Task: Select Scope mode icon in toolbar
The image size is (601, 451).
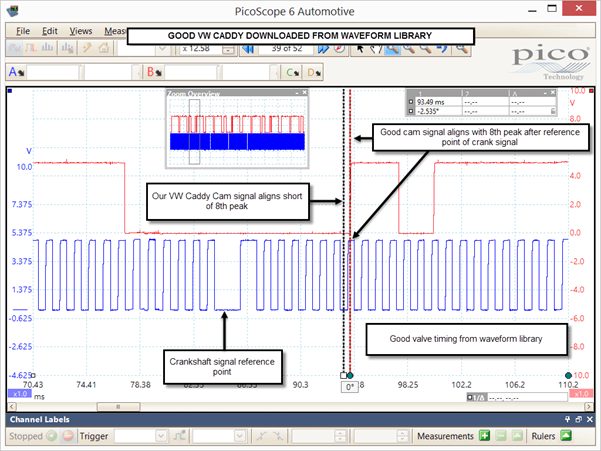Action: tap(15, 49)
